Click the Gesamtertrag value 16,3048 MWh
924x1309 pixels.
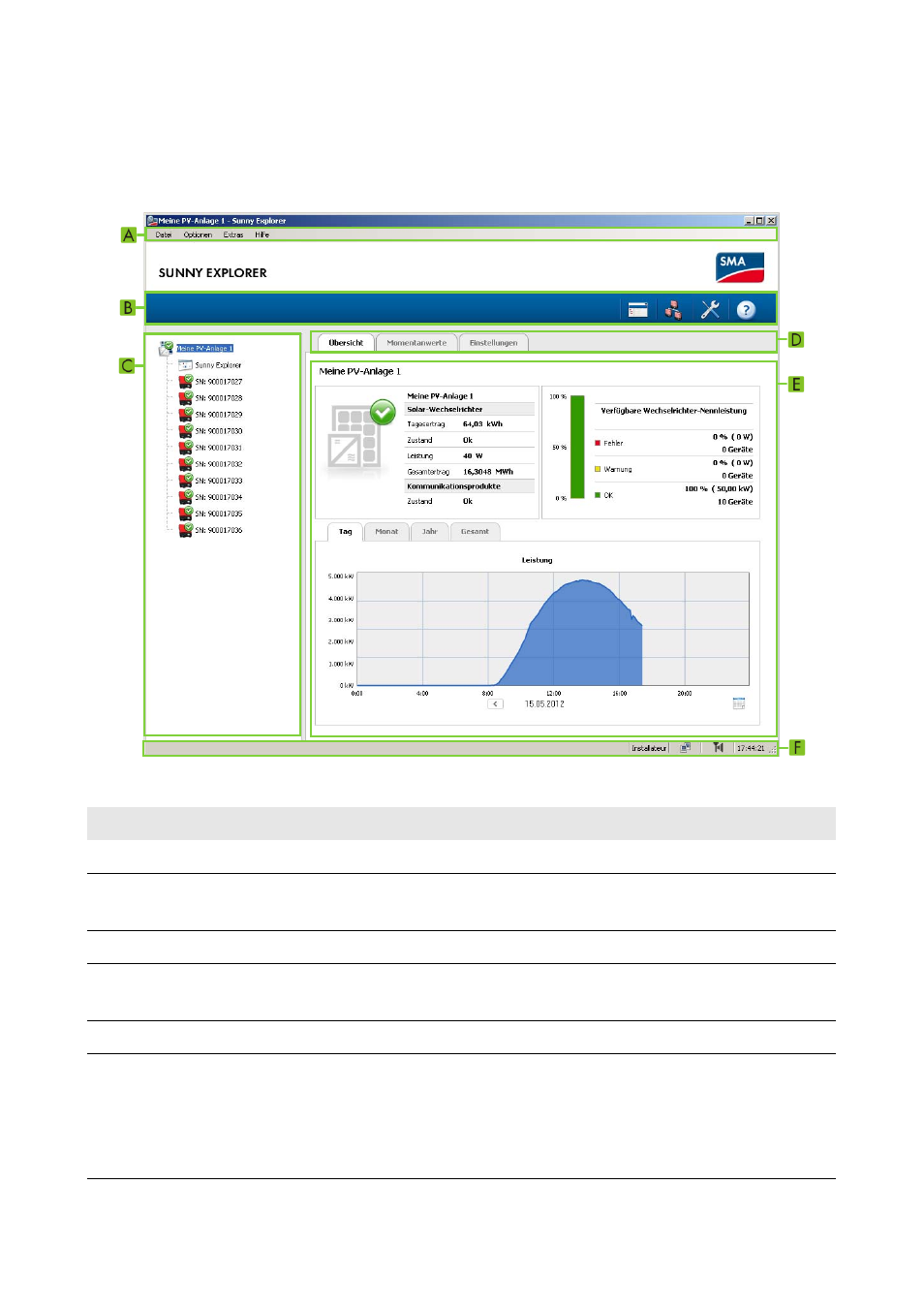tap(488, 472)
